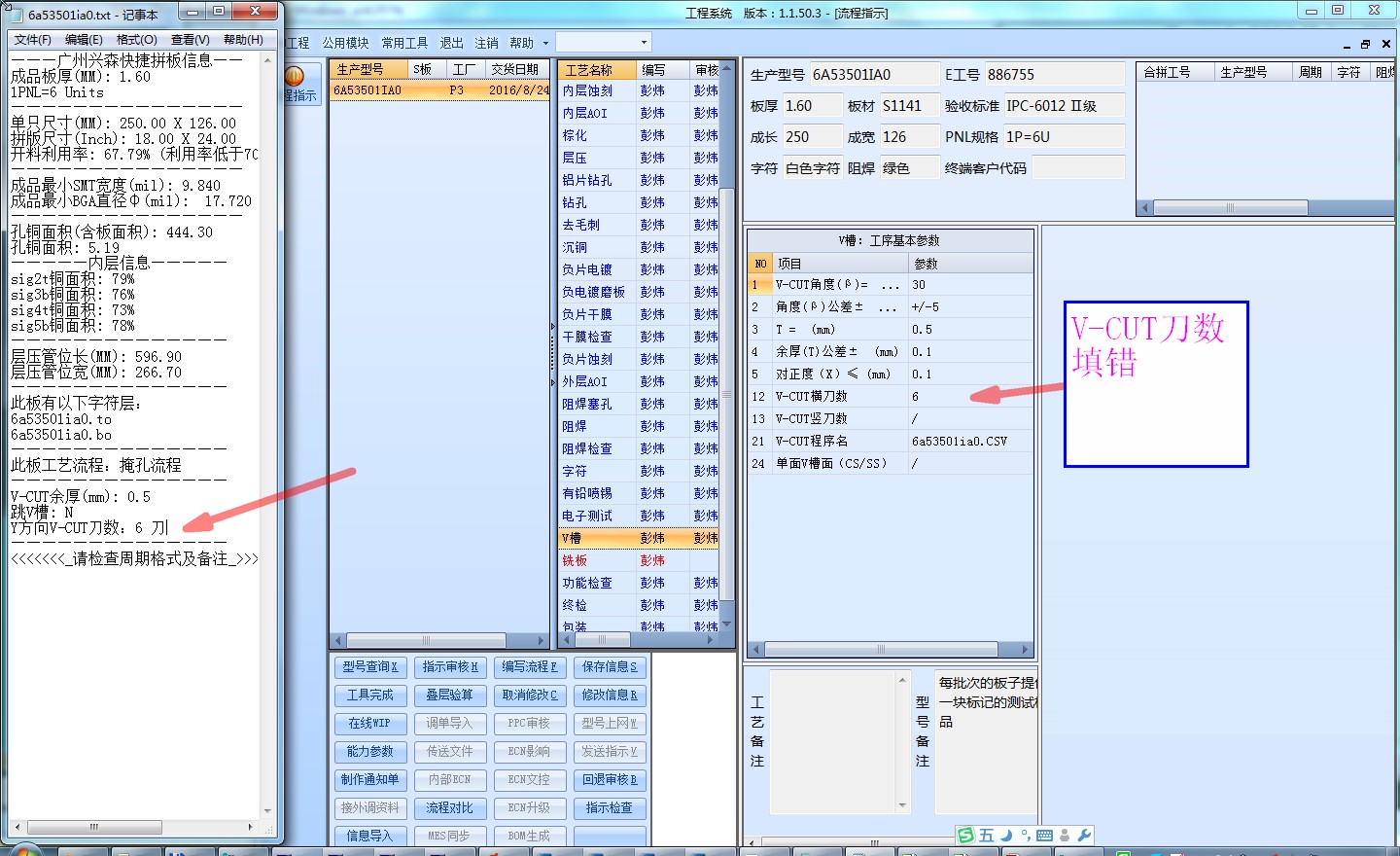Click the Notepad document icon in title bar

point(16,15)
